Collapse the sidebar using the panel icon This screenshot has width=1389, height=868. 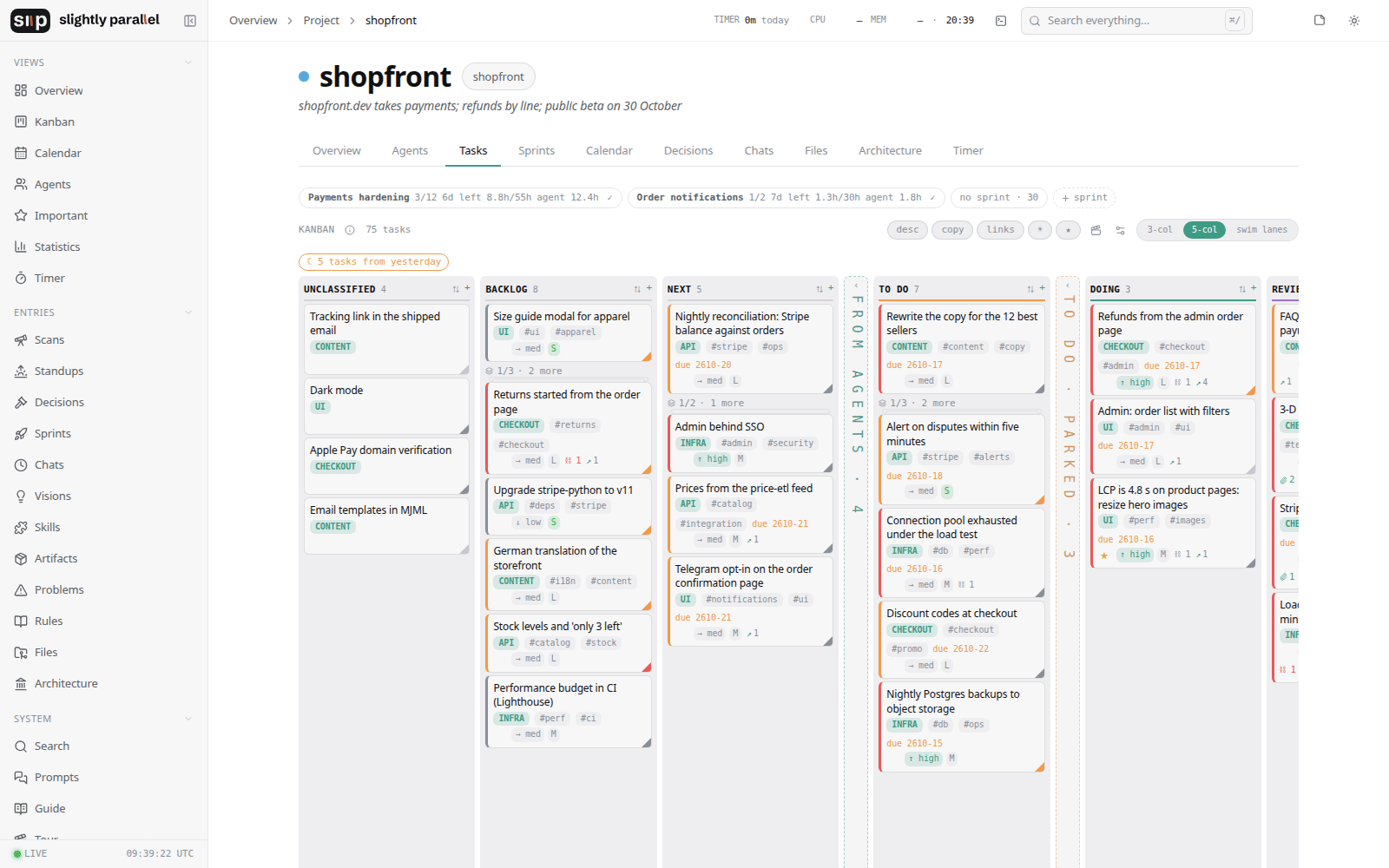[190, 21]
